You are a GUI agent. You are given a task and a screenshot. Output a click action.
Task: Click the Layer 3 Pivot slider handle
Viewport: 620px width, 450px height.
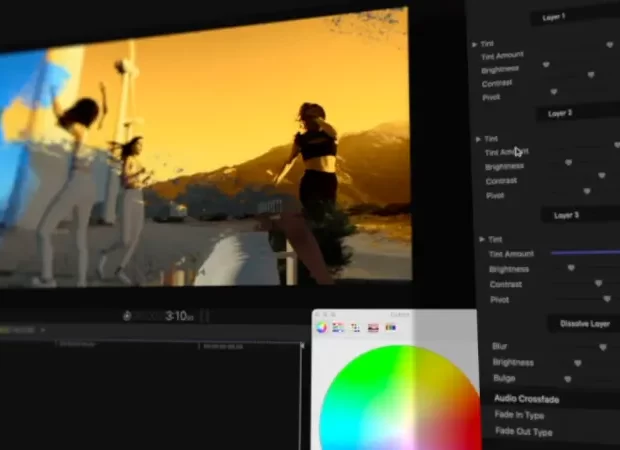(607, 299)
